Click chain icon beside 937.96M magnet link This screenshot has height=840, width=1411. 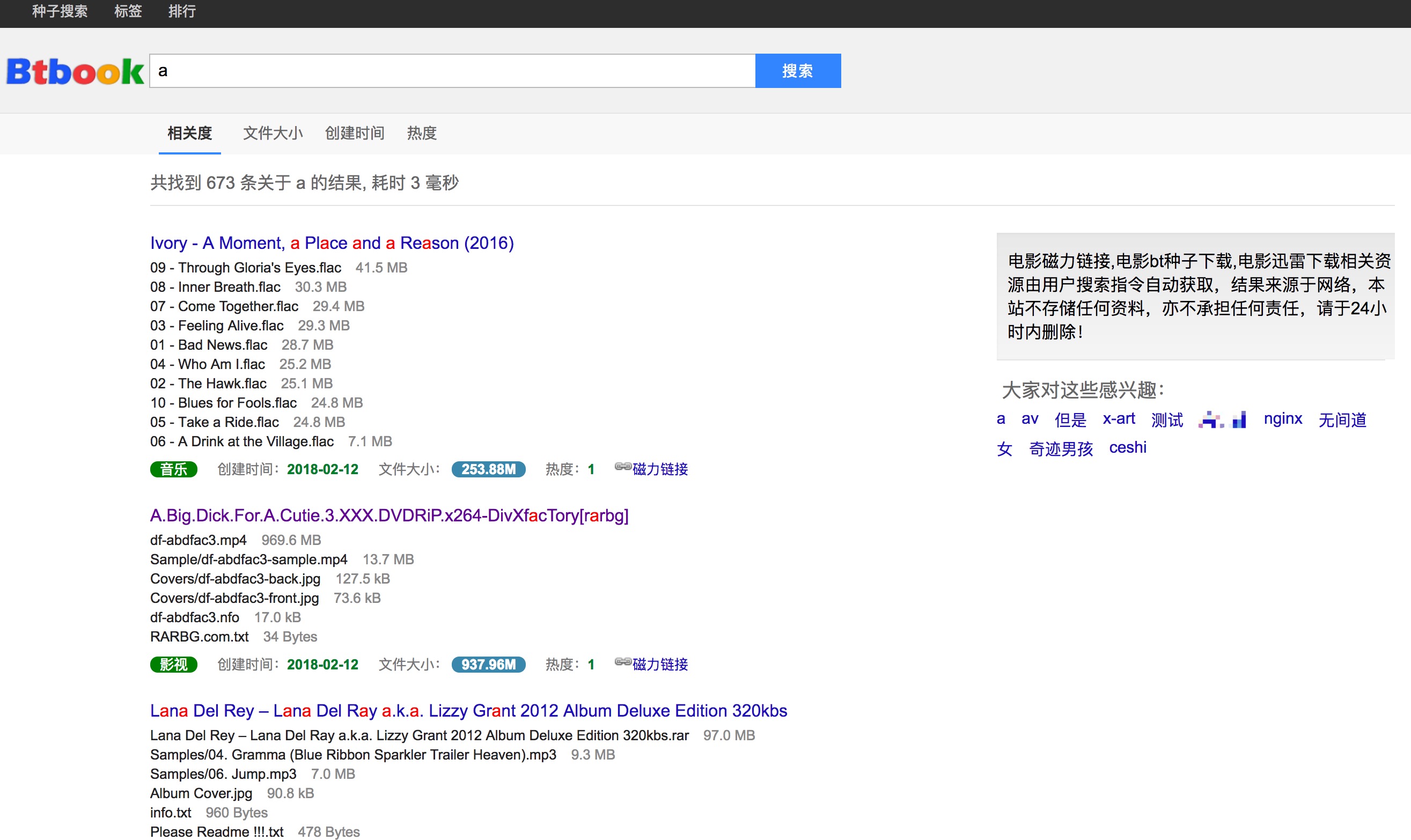(622, 662)
